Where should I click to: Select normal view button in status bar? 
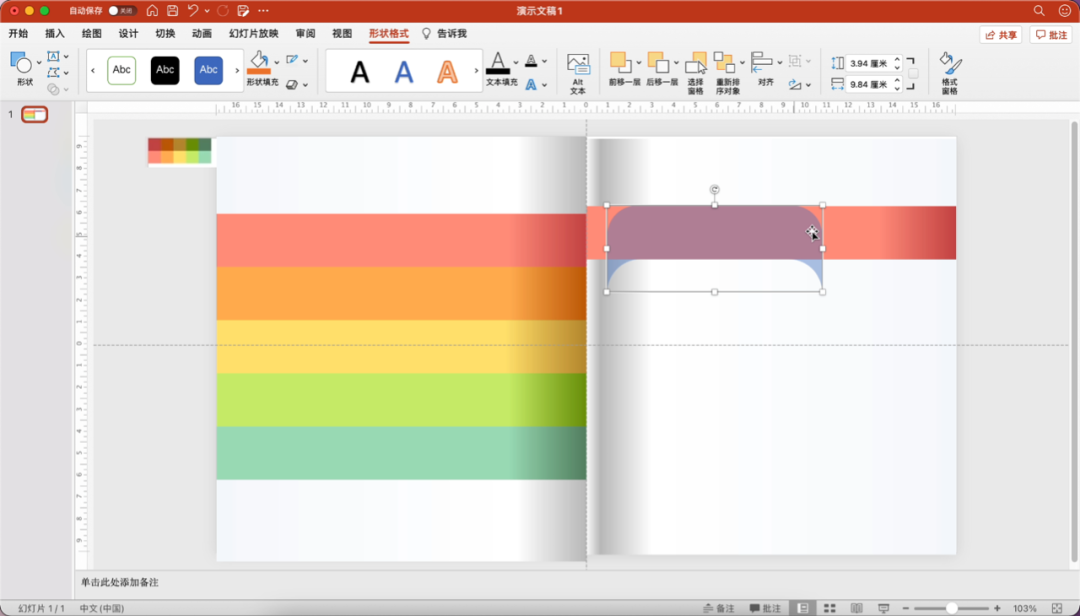tap(802, 608)
